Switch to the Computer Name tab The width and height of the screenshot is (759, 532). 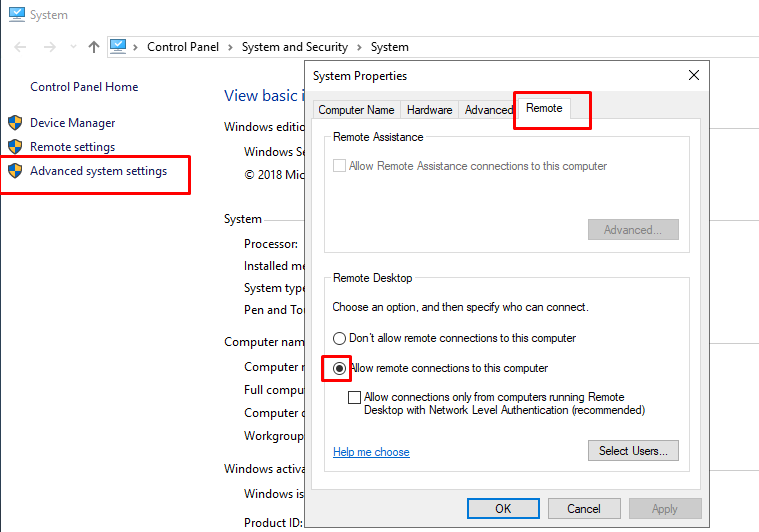pyautogui.click(x=356, y=110)
